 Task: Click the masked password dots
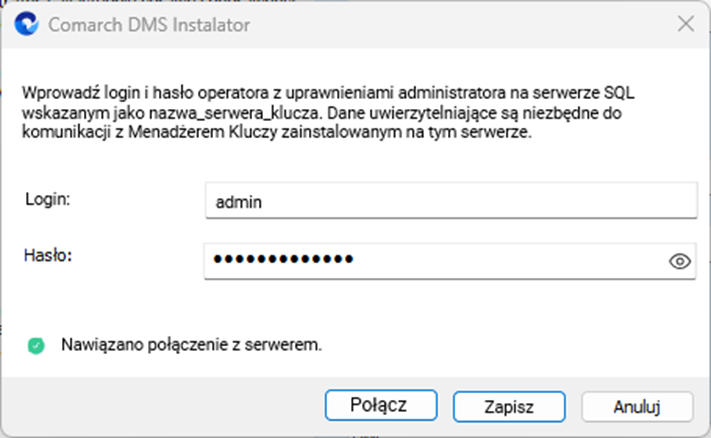point(283,259)
